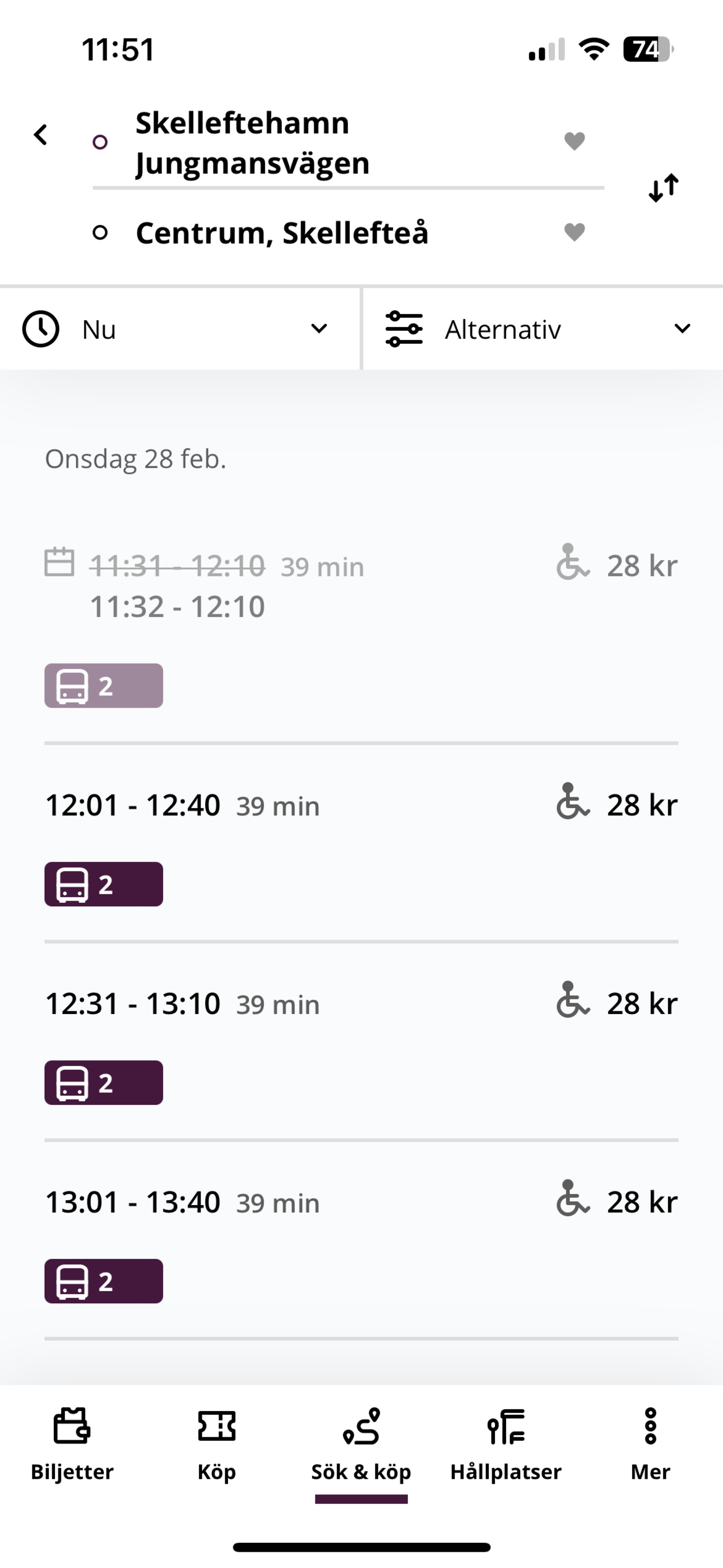Tap the bus 2 badge for 13:01 trip
The height and width of the screenshot is (1568, 723).
[104, 1281]
